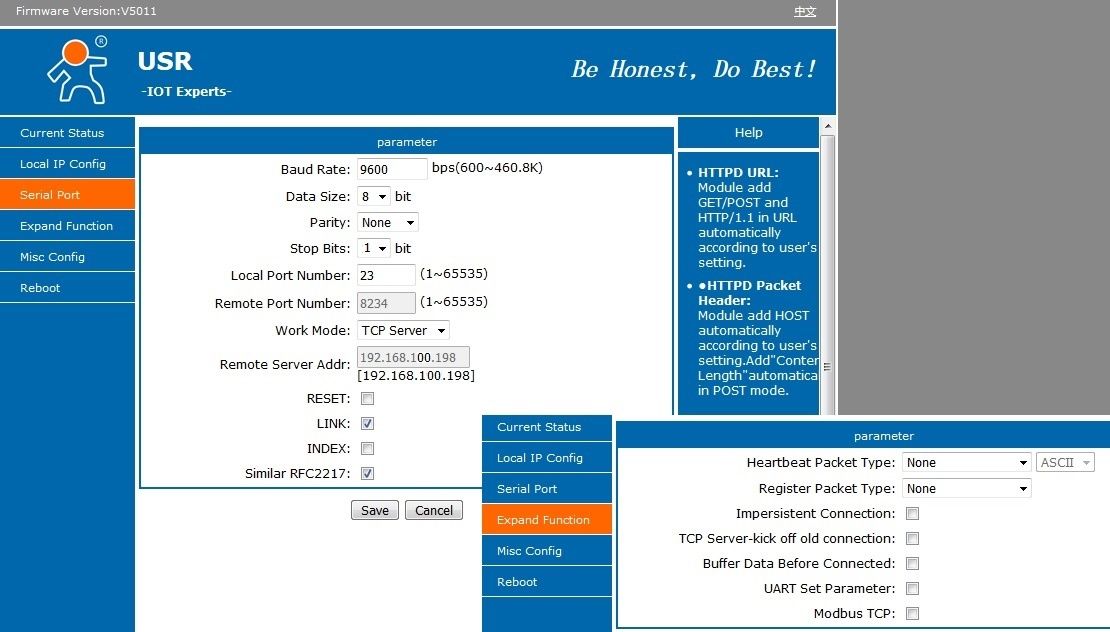
Task: Enable Buffer Data Before Connected checkbox
Action: 912,563
